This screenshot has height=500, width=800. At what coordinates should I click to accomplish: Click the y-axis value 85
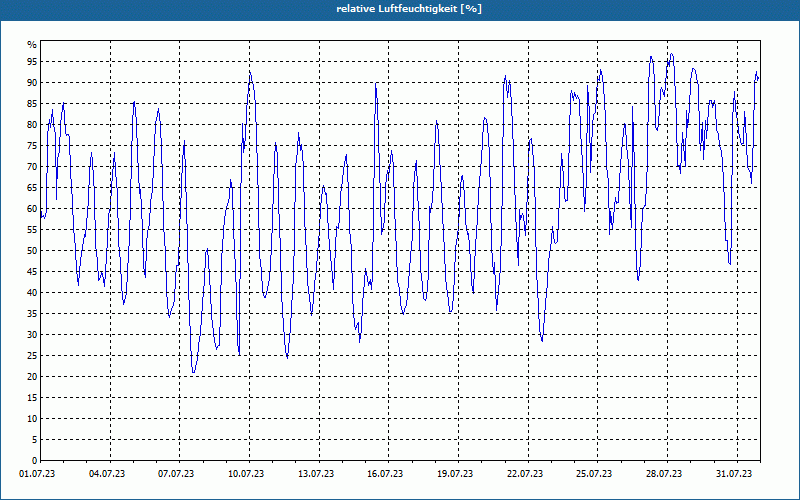(32, 104)
